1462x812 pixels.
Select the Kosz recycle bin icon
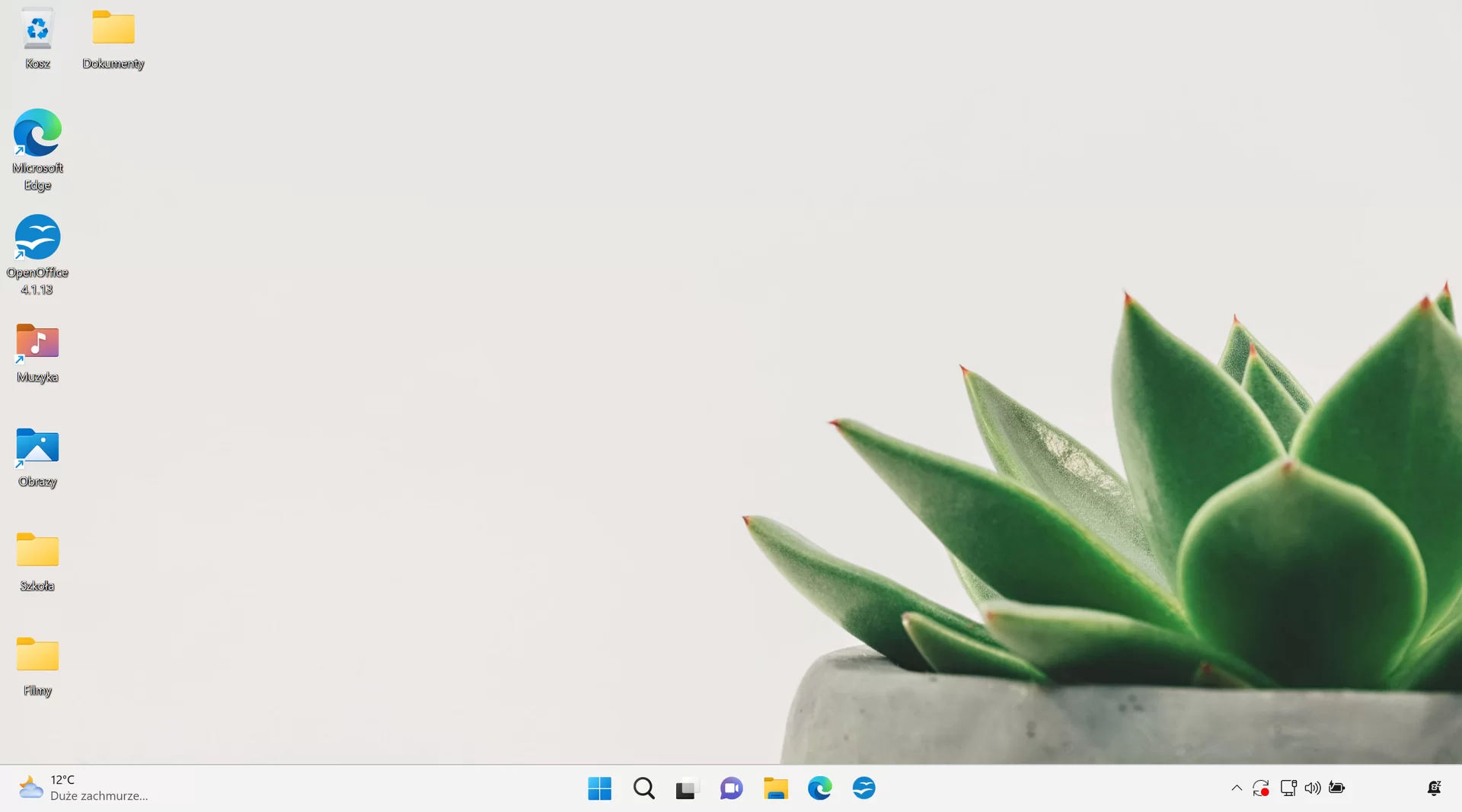pos(37,40)
